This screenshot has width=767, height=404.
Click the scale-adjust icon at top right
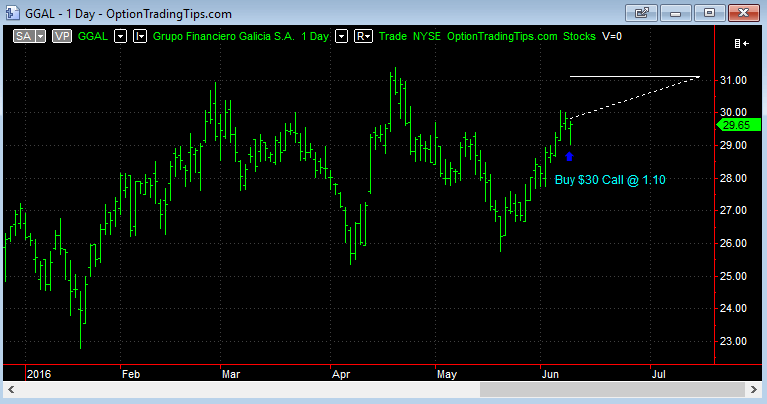[742, 44]
